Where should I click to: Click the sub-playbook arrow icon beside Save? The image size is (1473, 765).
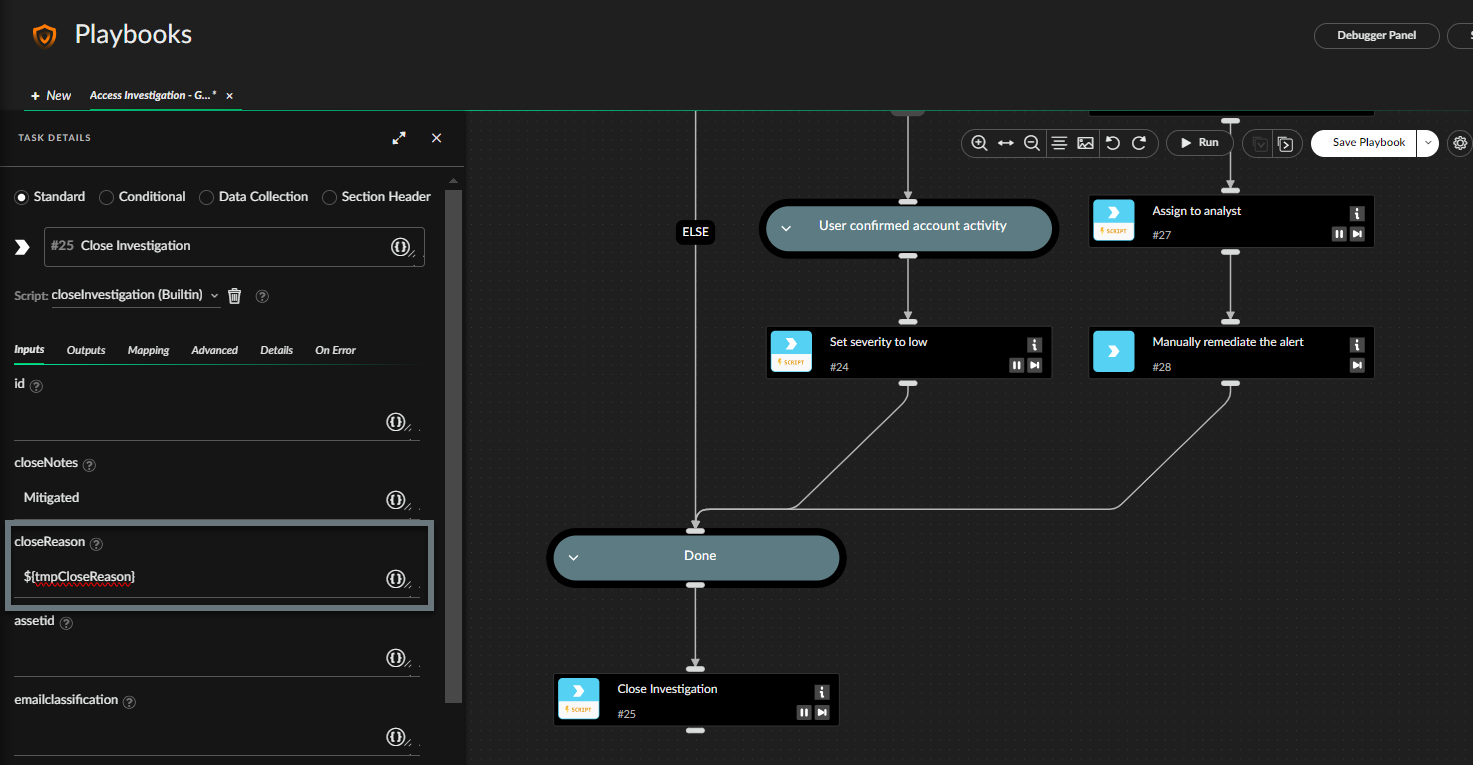(x=1286, y=144)
